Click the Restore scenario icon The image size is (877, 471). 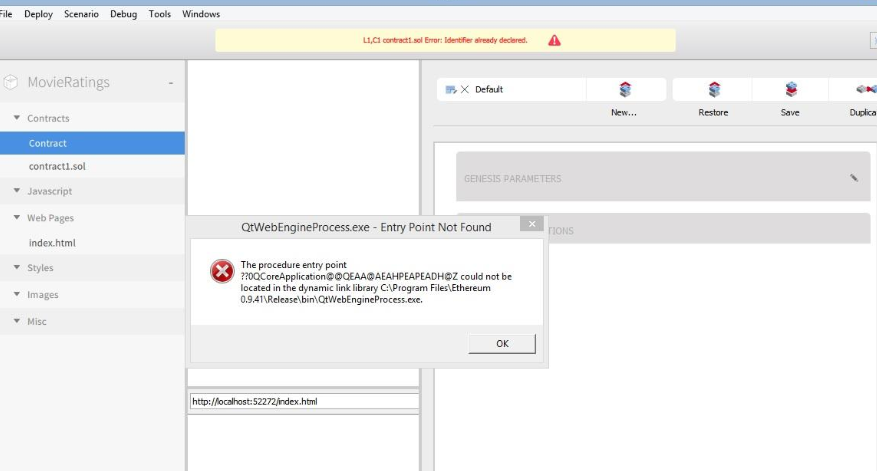[x=714, y=89]
